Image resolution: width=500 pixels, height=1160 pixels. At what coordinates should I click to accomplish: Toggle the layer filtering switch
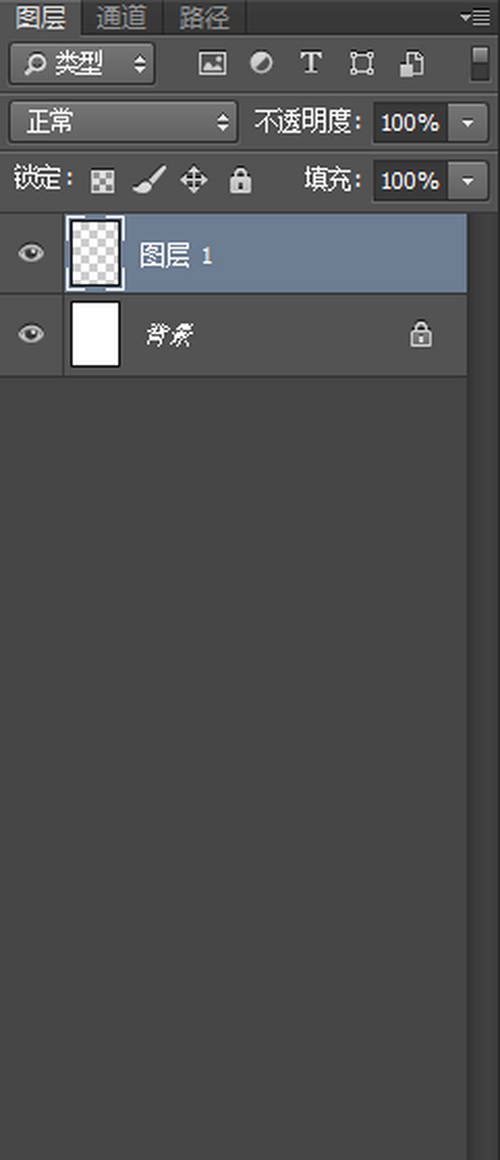point(479,64)
